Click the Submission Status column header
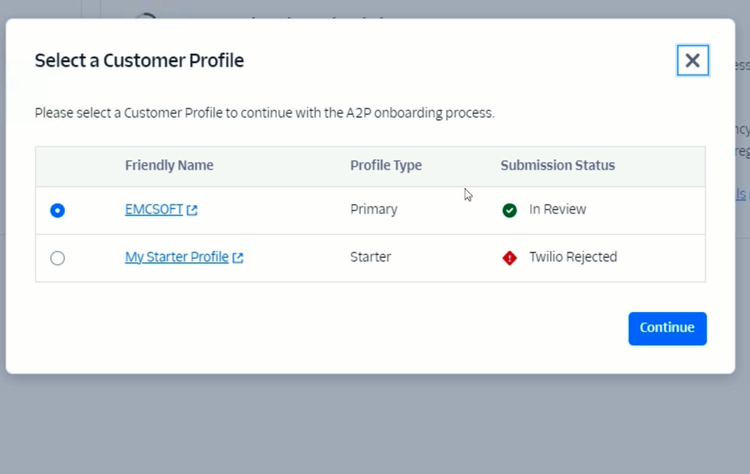Screen dimensions: 750x474 (x=557, y=166)
